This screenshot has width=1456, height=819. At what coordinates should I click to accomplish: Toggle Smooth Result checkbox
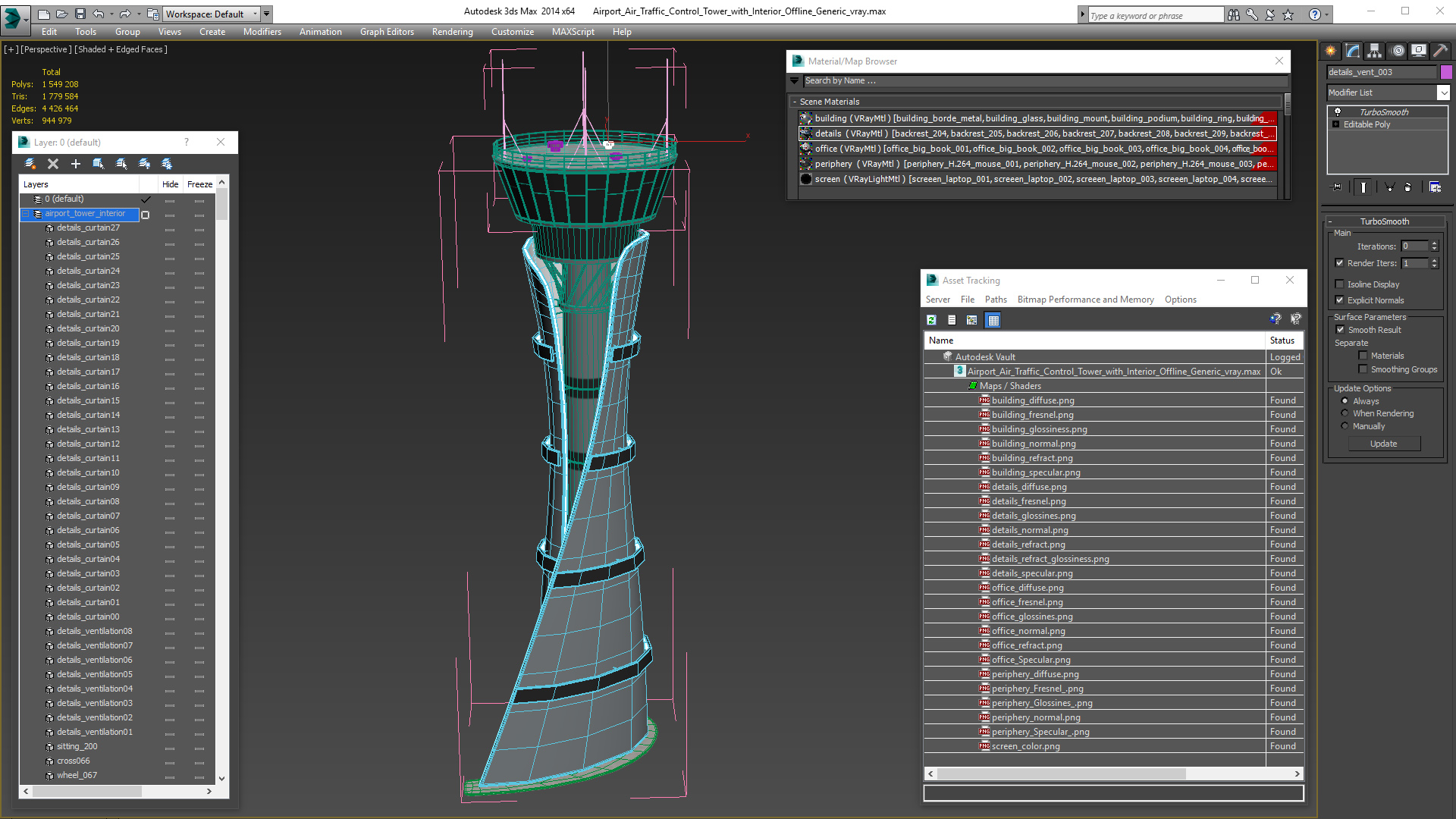(x=1340, y=330)
